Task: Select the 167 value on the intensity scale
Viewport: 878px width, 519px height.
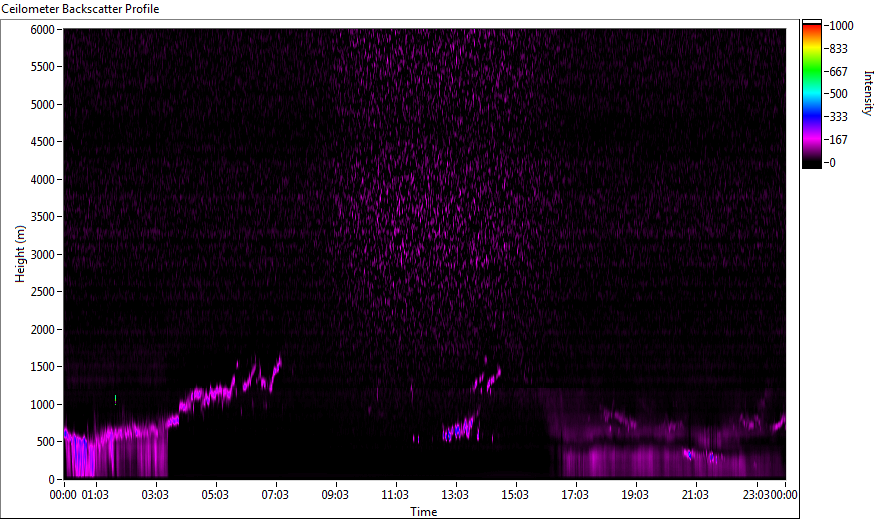Action: point(838,140)
